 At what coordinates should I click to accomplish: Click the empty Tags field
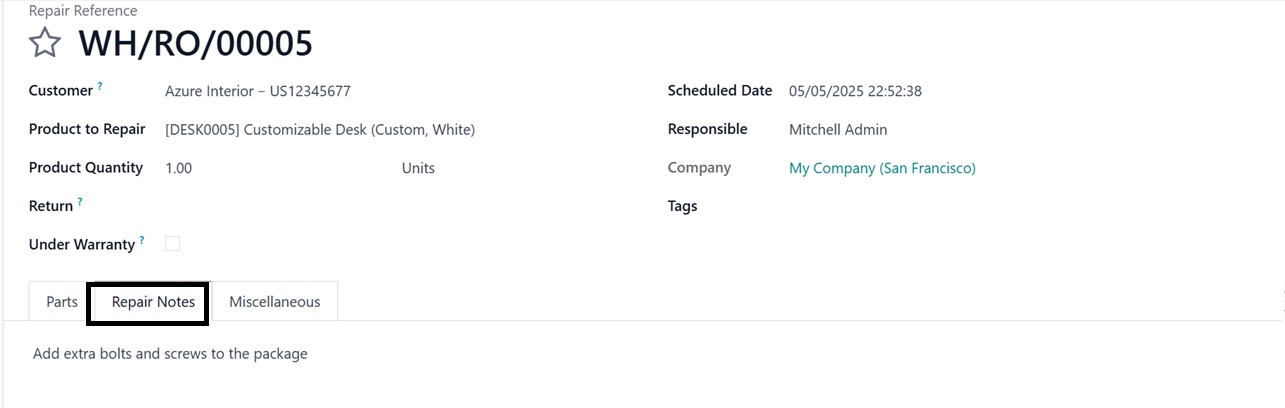tap(900, 206)
